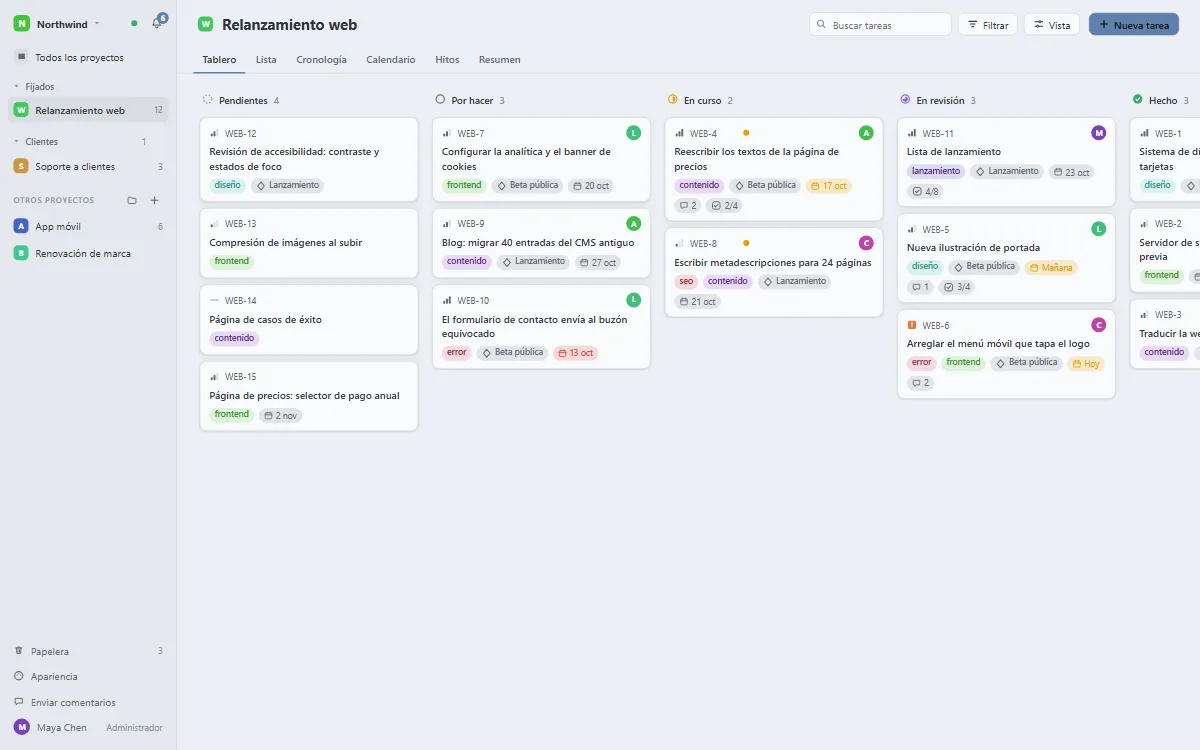The width and height of the screenshot is (1200, 750).
Task: Open the Filtrar options
Action: tap(987, 25)
